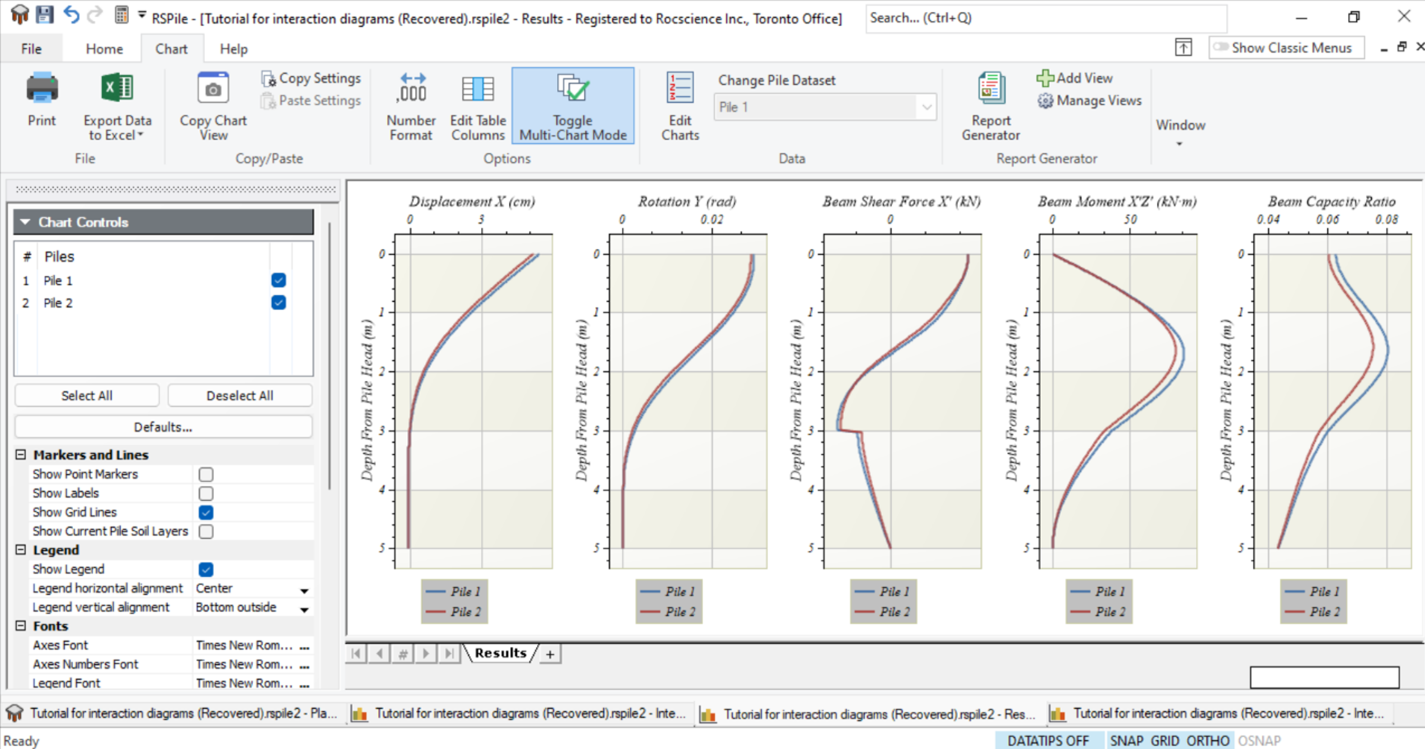Image resolution: width=1425 pixels, height=749 pixels.
Task: Open Axes Numbers Font ellipsis button
Action: click(304, 665)
